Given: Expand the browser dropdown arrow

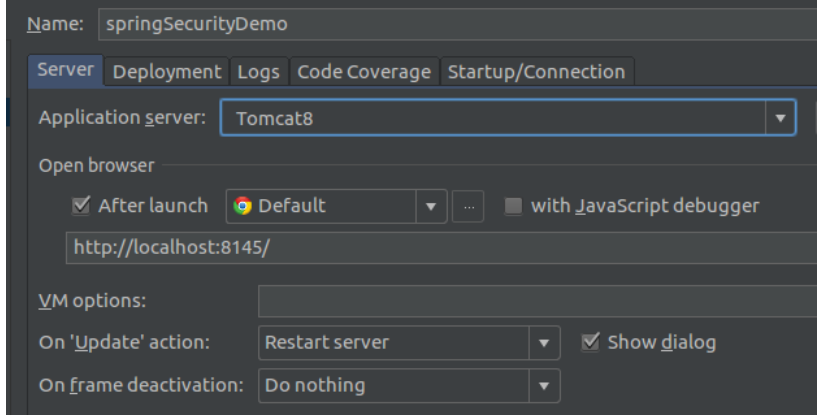Looking at the screenshot, I should point(431,207).
